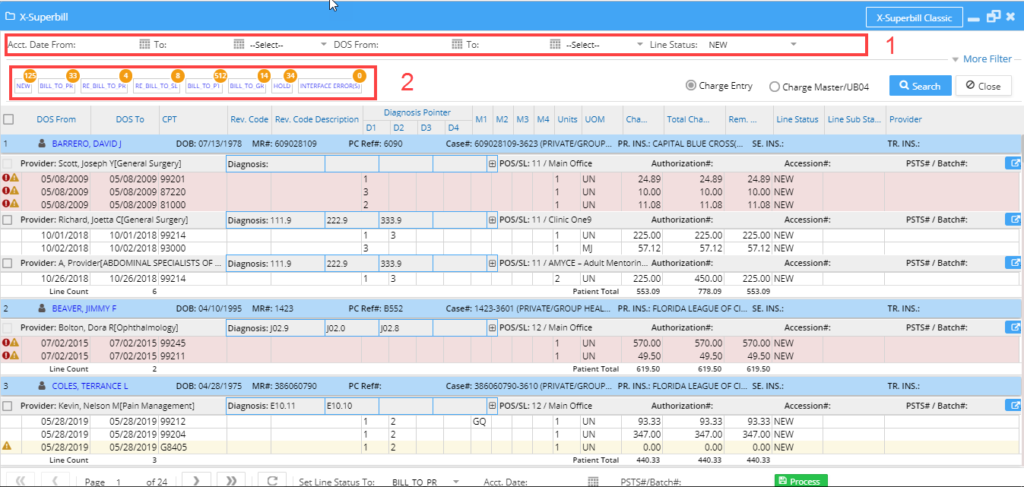This screenshot has height=487, width=1024.
Task: Switch to the RE_BILL_TO_PR status tab
Action: pyautogui.click(x=104, y=86)
